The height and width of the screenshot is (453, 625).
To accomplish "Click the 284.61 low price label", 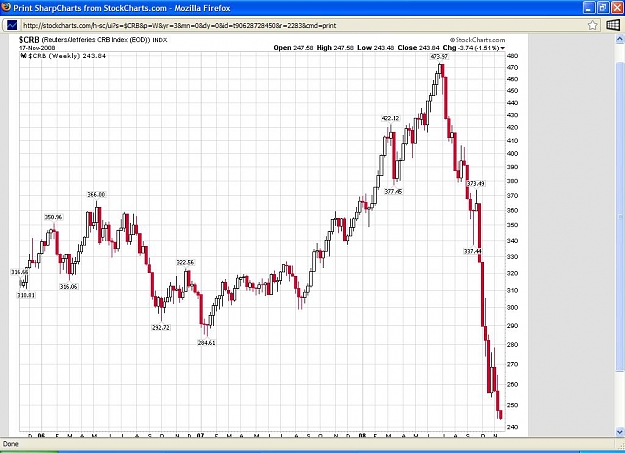I will pos(206,343).
